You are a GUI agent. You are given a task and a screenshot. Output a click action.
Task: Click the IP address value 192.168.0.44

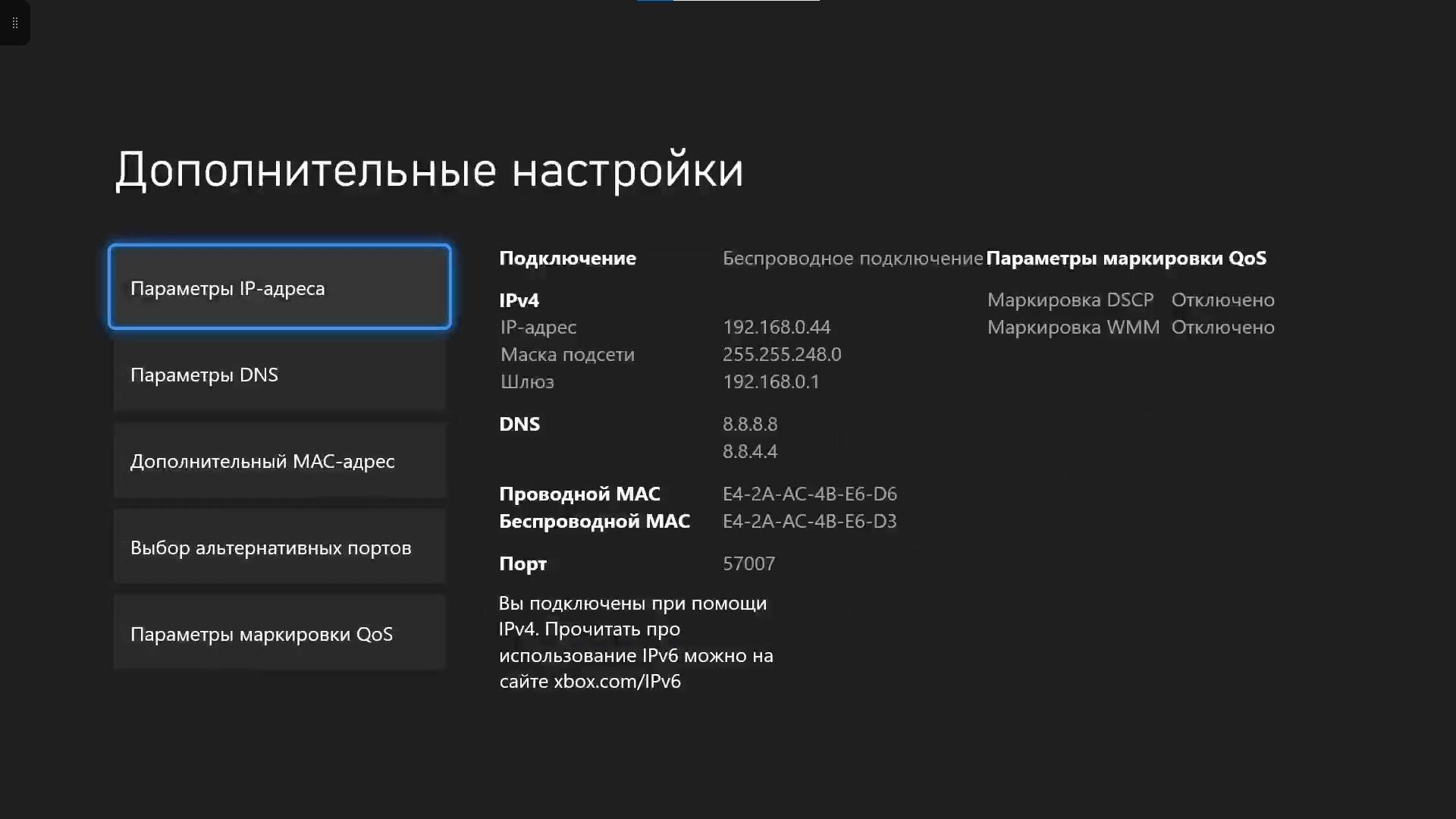776,328
